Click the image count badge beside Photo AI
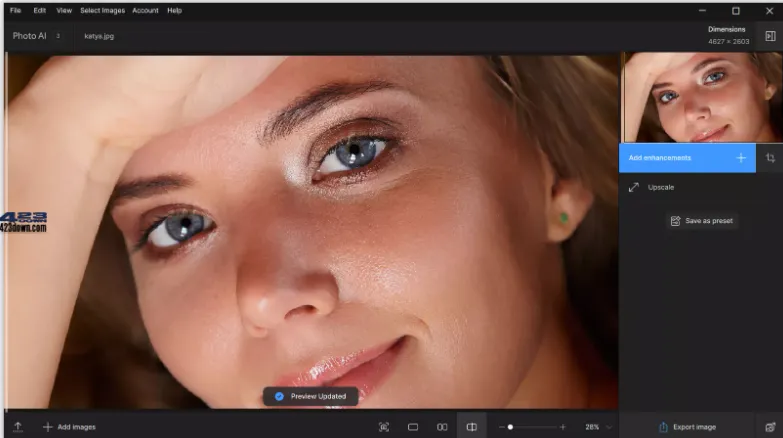 (58, 36)
